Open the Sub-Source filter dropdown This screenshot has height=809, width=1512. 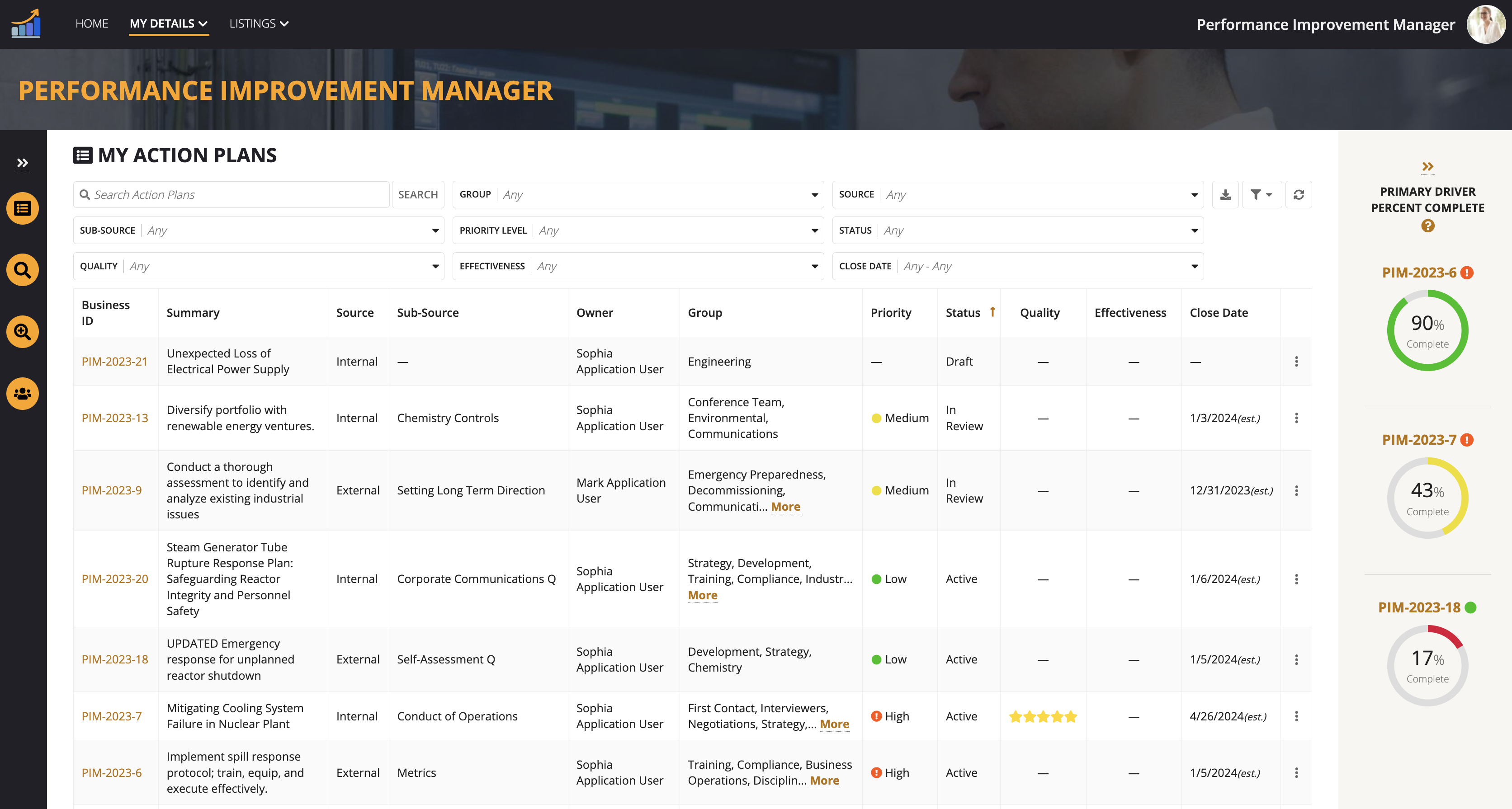pos(259,230)
